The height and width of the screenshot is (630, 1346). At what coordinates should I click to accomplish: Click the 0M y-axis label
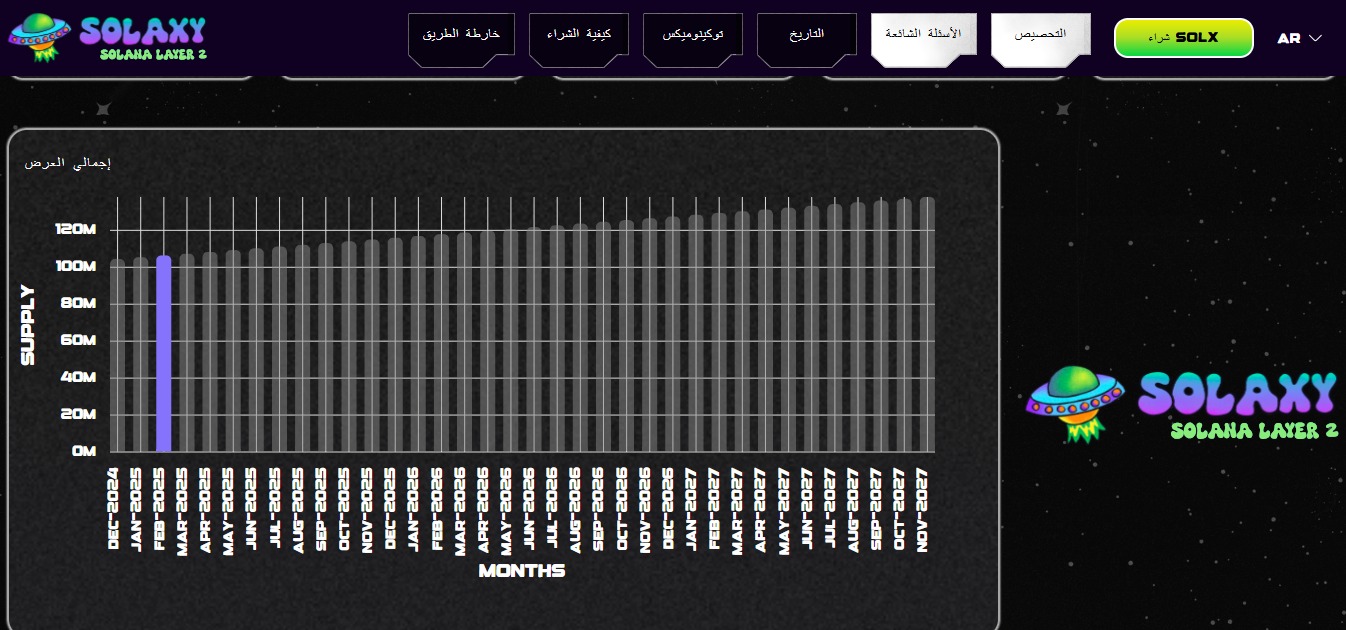pos(84,451)
